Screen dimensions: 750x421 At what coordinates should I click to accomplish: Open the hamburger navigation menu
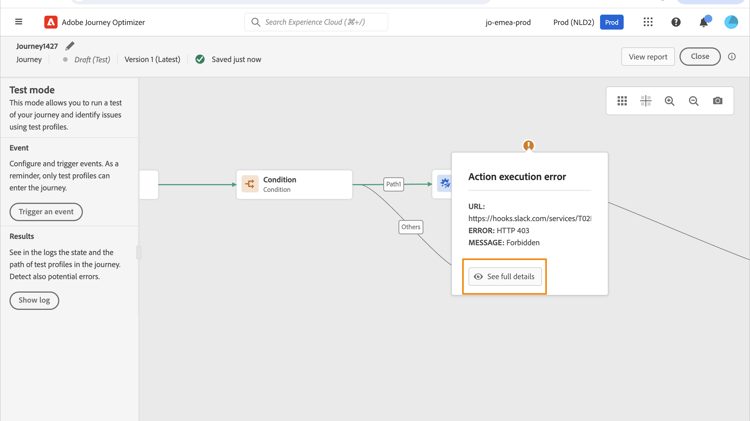18,22
